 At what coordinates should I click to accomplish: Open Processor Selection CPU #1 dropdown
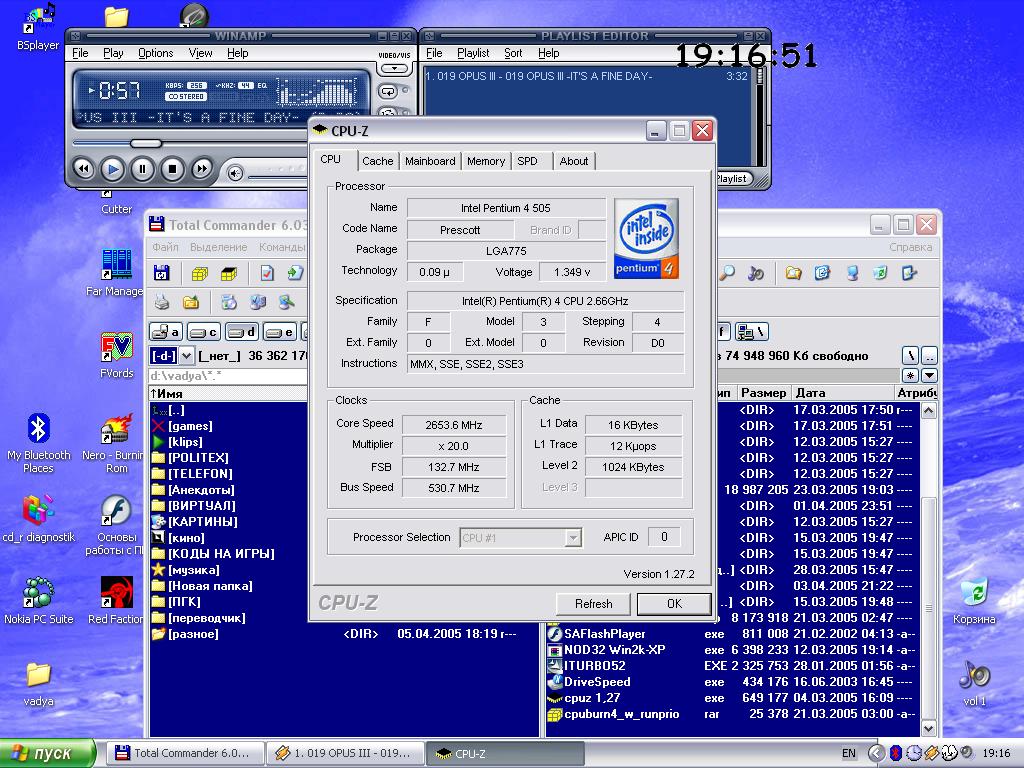[520, 537]
